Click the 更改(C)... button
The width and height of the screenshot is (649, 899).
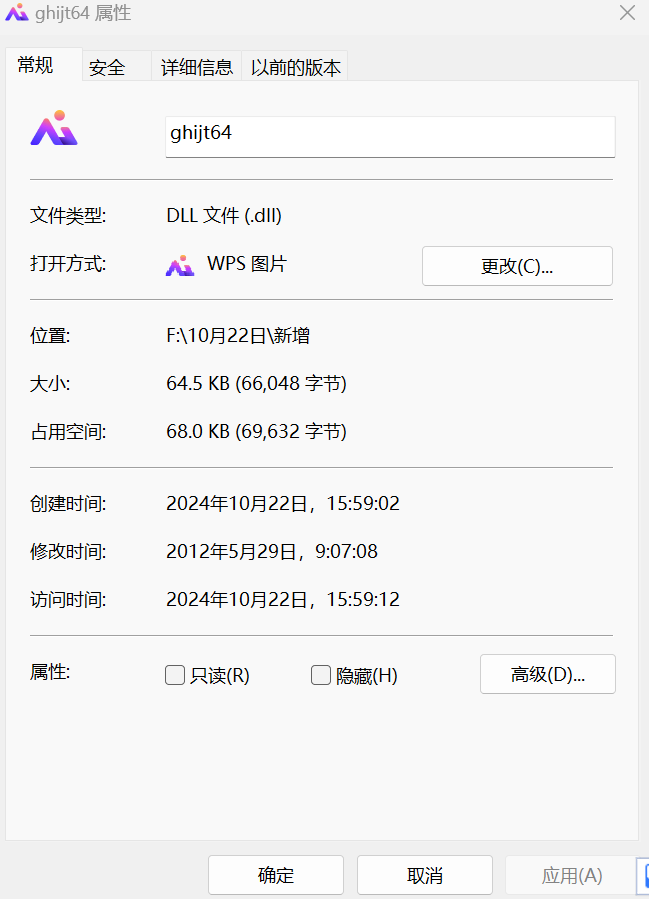pos(517,266)
